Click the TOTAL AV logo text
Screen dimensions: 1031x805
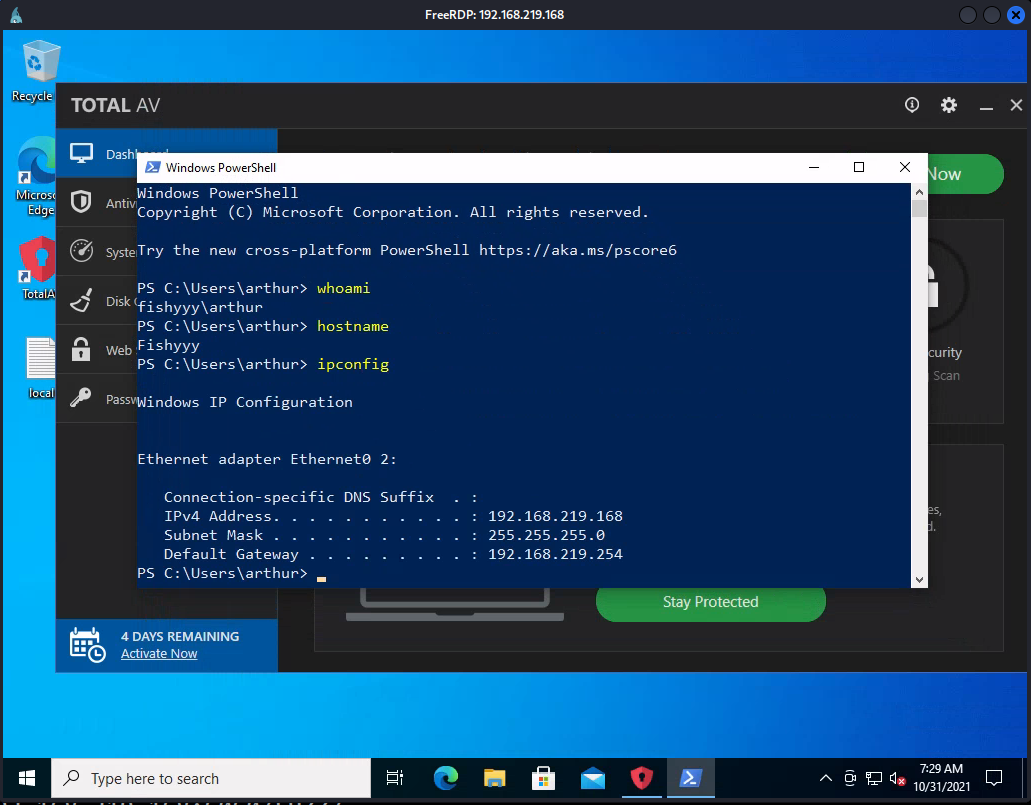tap(116, 105)
